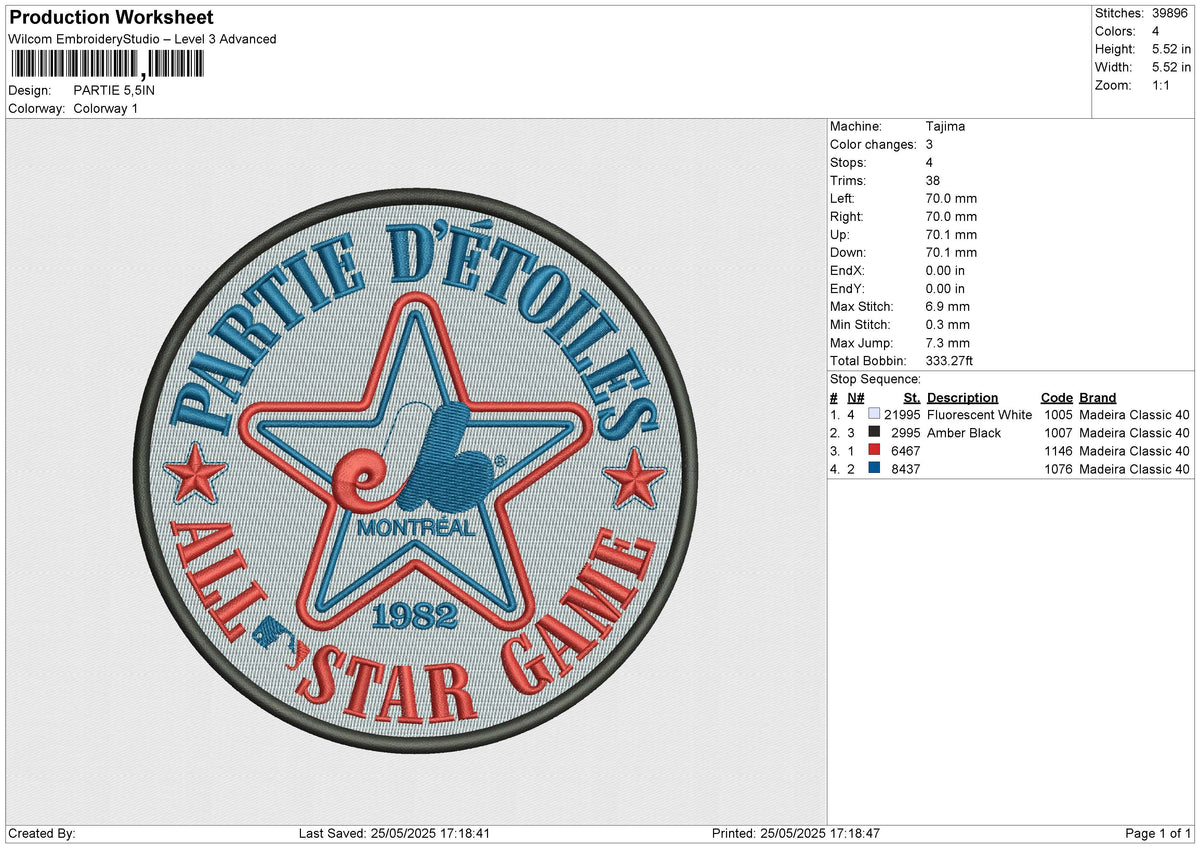The image size is (1200, 848).
Task: Click the design barcode at the top
Action: pyautogui.click(x=106, y=65)
